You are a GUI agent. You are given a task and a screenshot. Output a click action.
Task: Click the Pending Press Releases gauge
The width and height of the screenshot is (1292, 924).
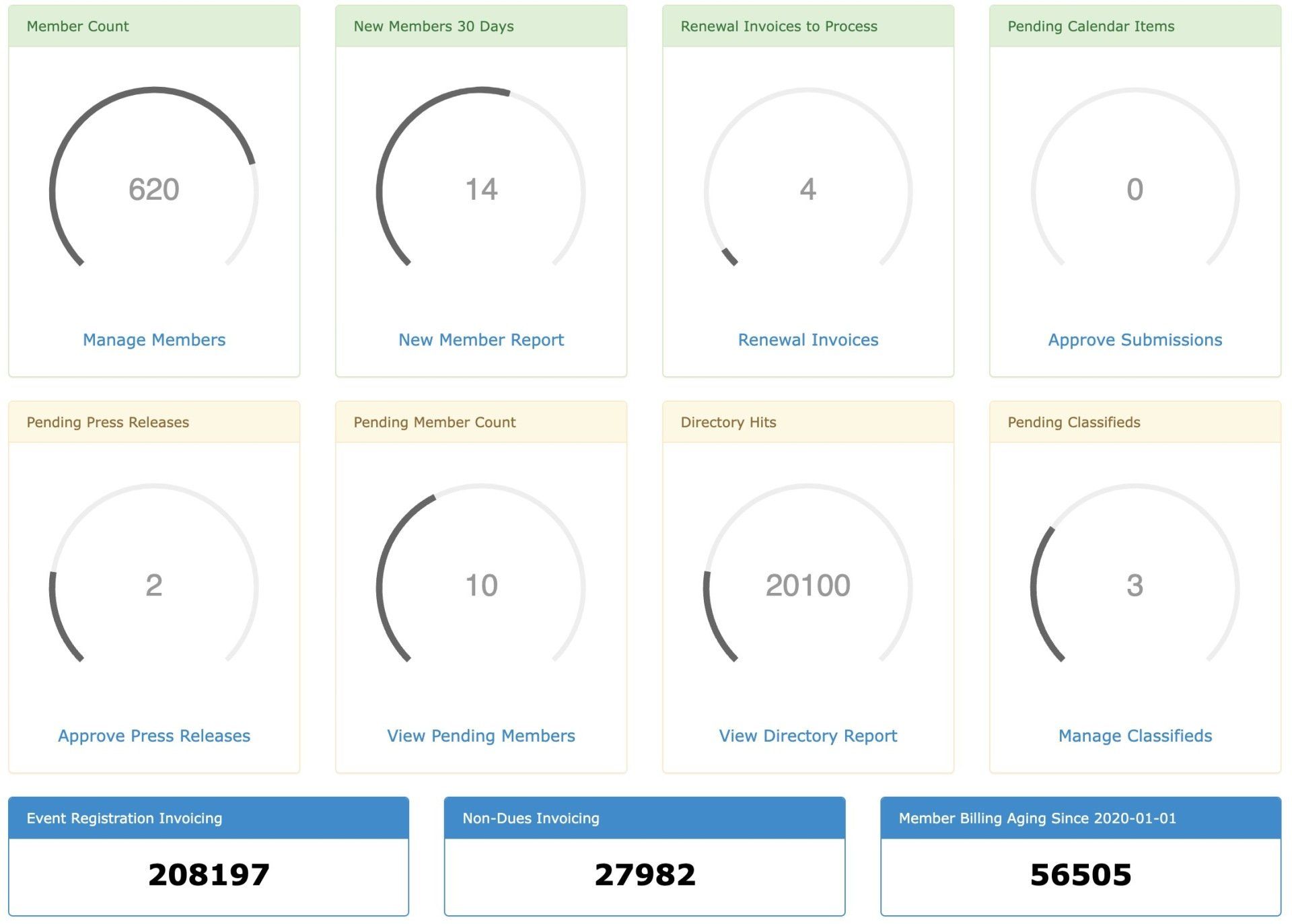tap(153, 586)
